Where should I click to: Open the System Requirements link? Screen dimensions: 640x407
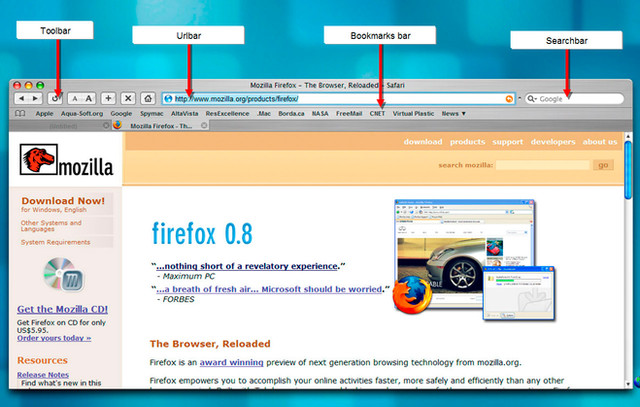(56, 242)
